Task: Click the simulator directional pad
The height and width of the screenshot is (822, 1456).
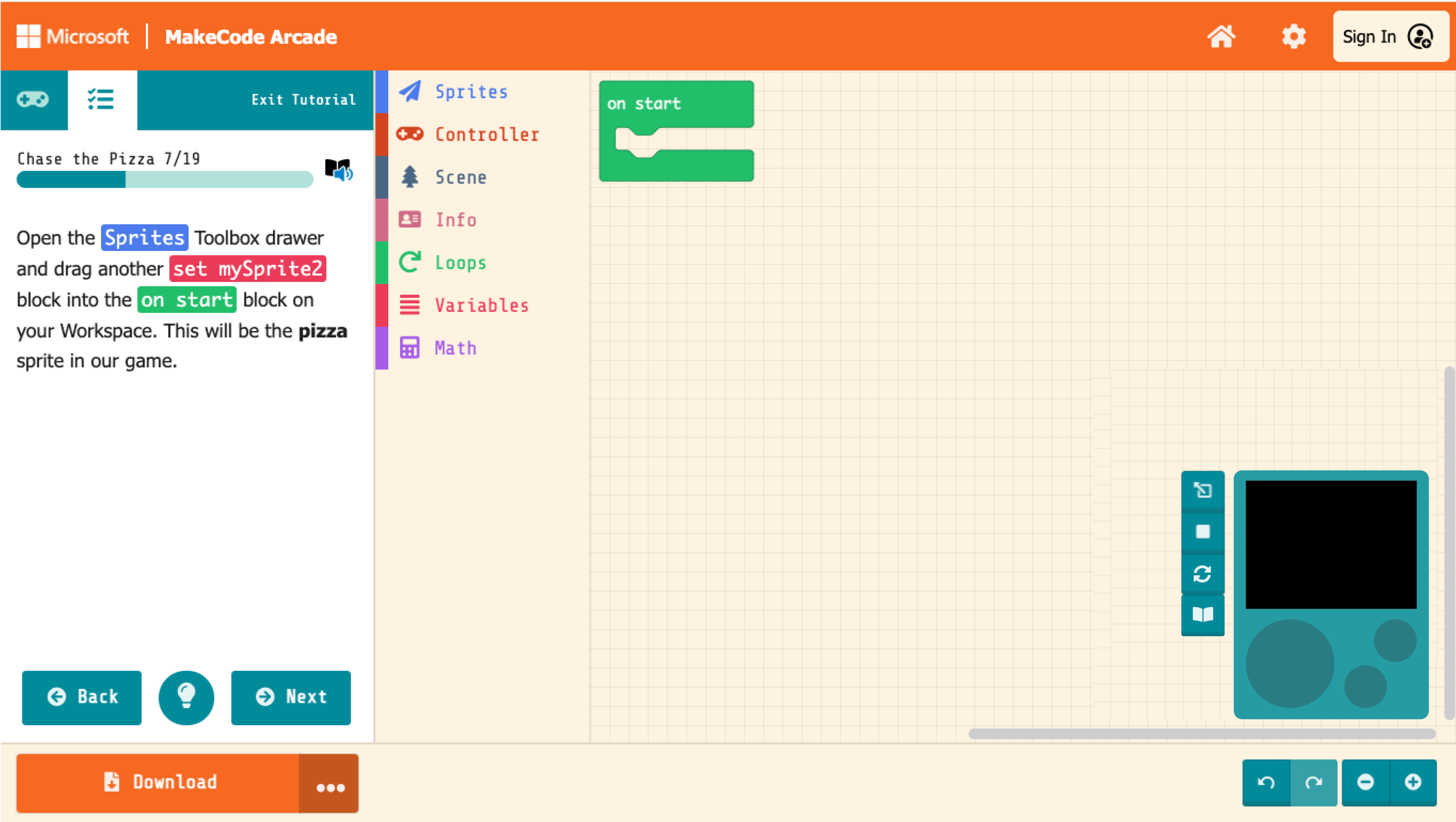Action: [1290, 664]
